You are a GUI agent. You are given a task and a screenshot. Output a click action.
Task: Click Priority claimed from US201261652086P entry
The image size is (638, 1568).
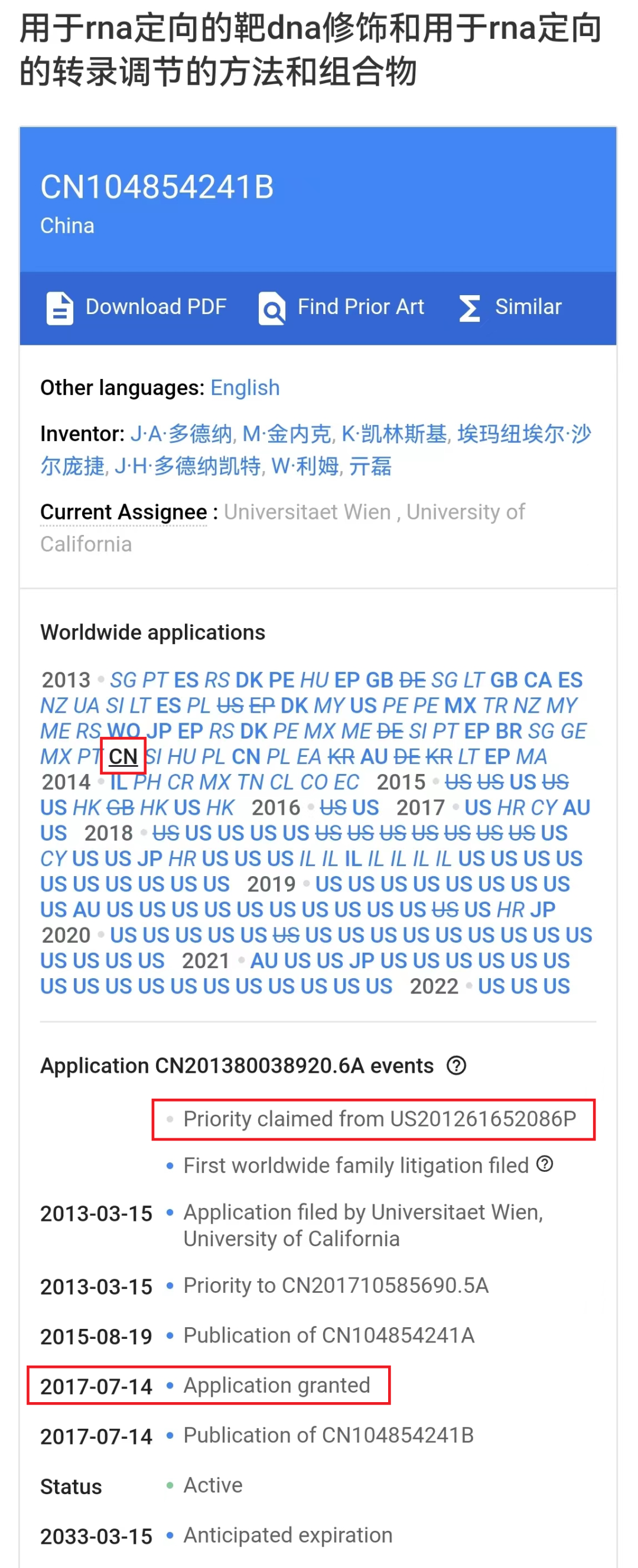[x=379, y=1119]
